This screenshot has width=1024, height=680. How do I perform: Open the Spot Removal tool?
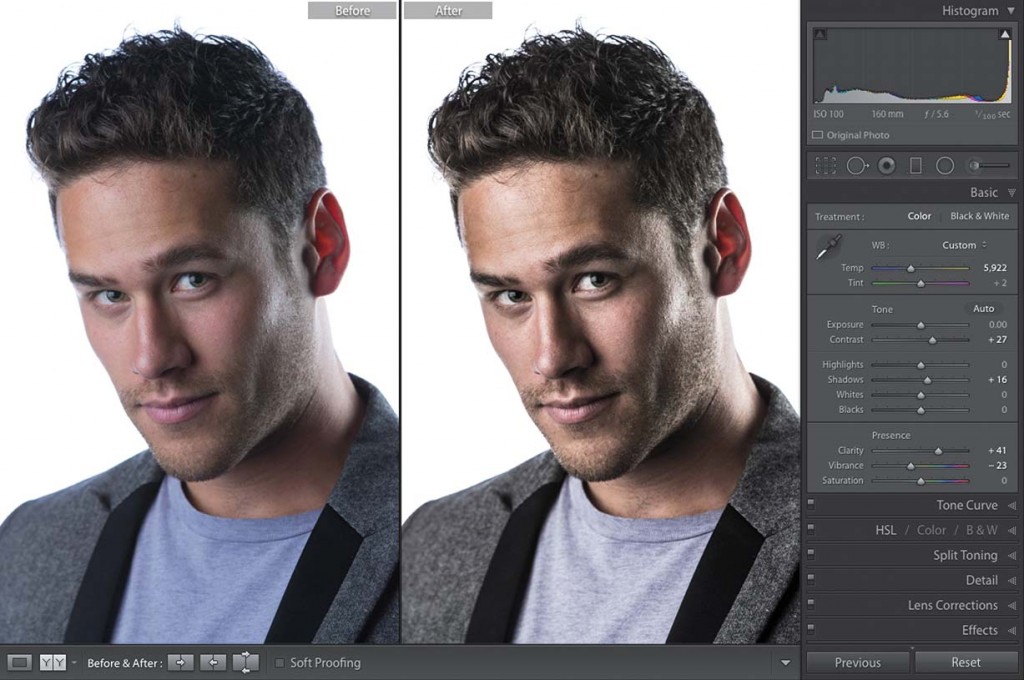tap(858, 165)
